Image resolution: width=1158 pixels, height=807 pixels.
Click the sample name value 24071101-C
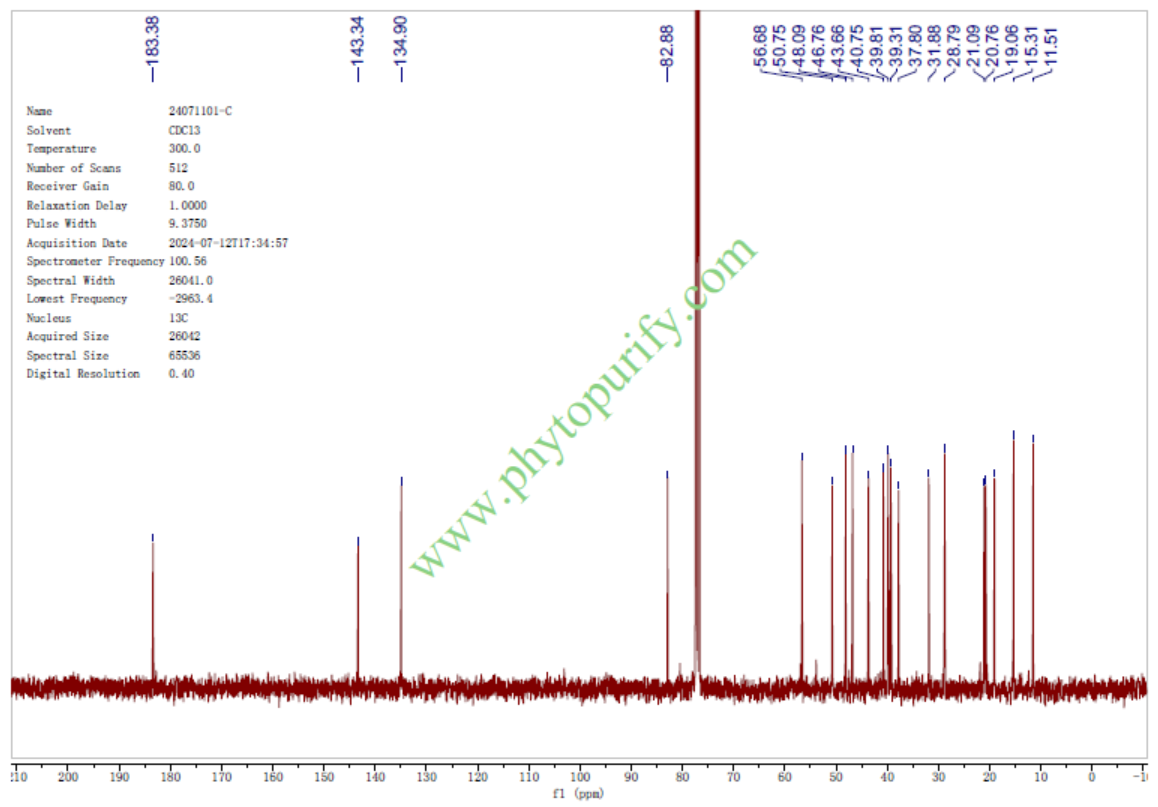[x=200, y=111]
